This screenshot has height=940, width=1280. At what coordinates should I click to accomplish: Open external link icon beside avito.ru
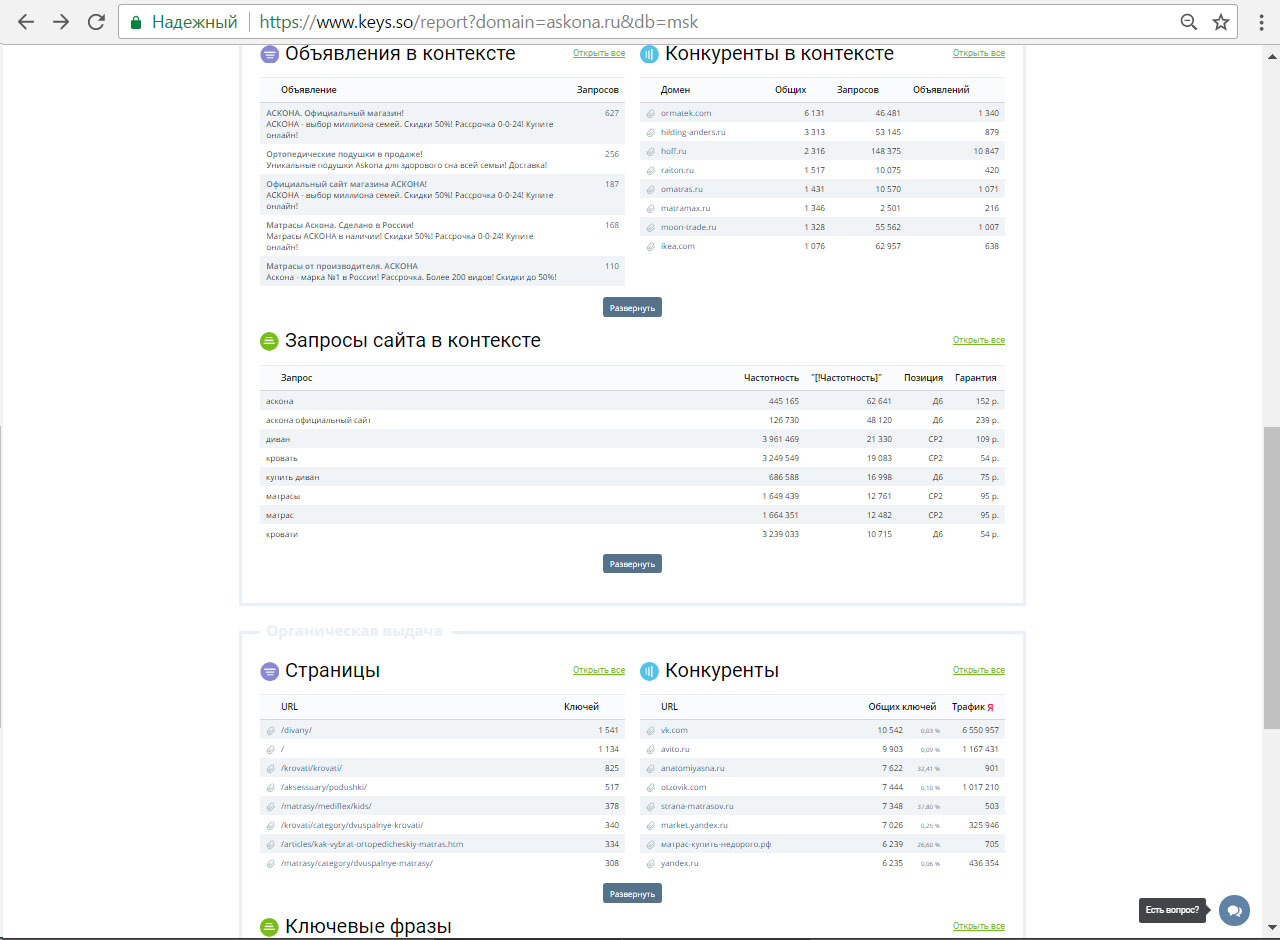coord(650,749)
